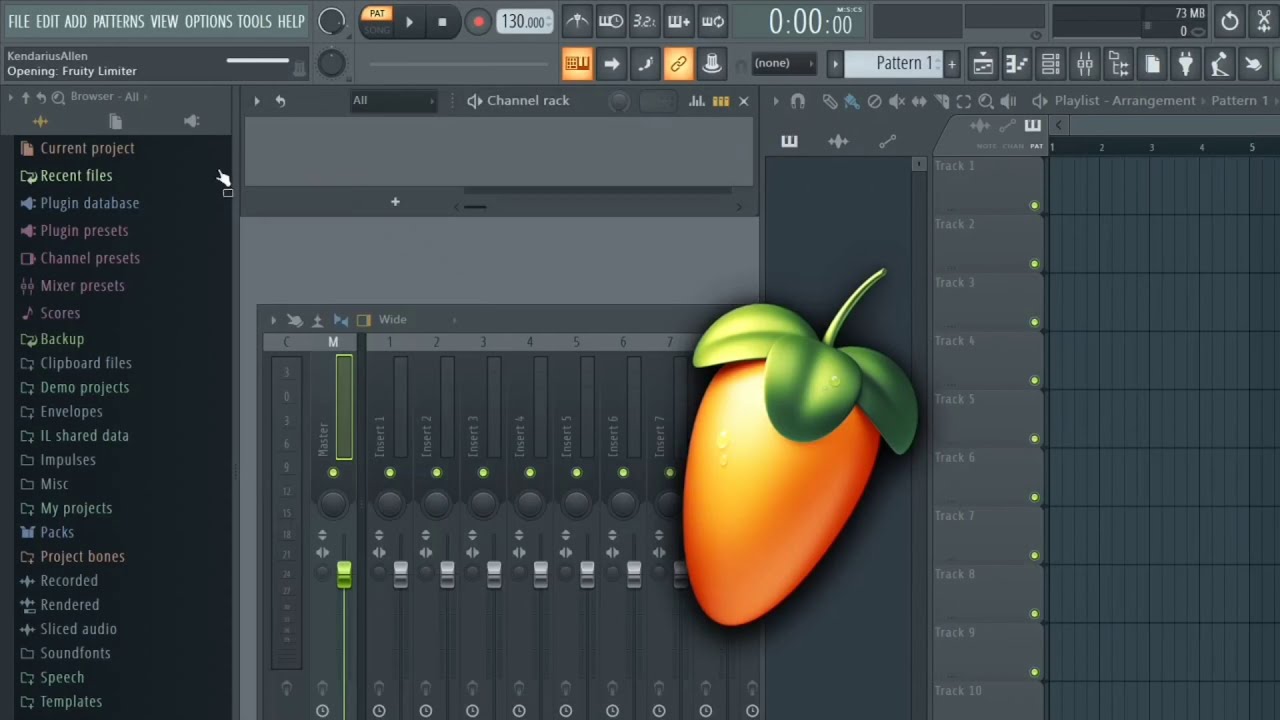
Task: Toggle the step edit arrow icon
Action: coord(611,64)
